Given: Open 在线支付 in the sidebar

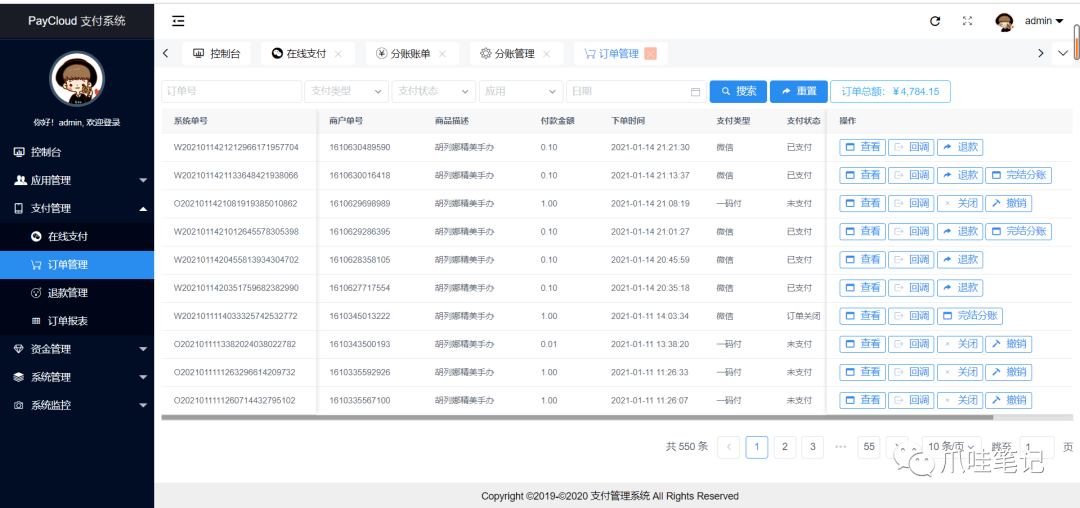Looking at the screenshot, I should (x=77, y=237).
